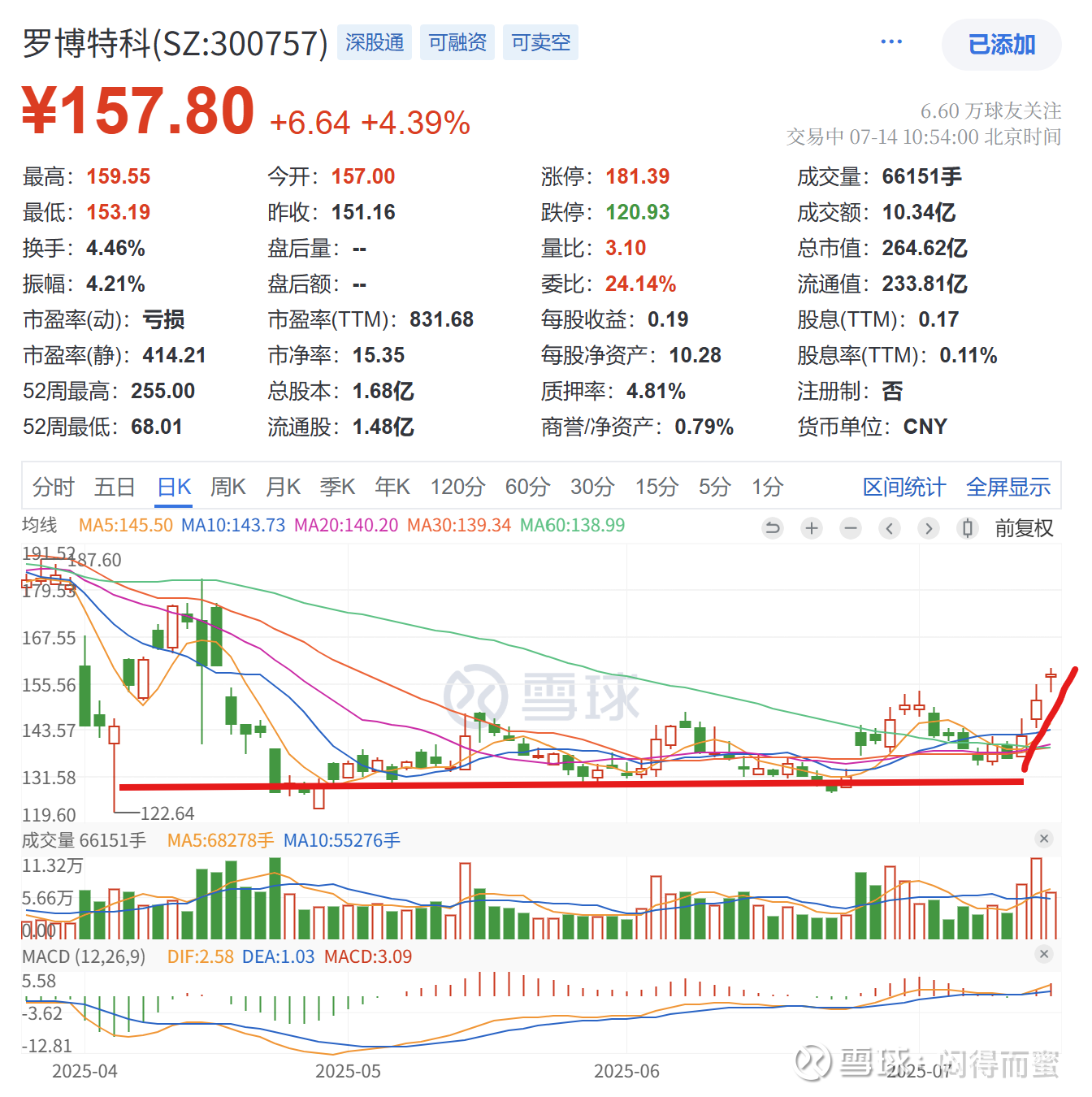Click the 市盈率(TTM) 831.68 value
This screenshot has width=1092, height=1097.
tap(441, 319)
